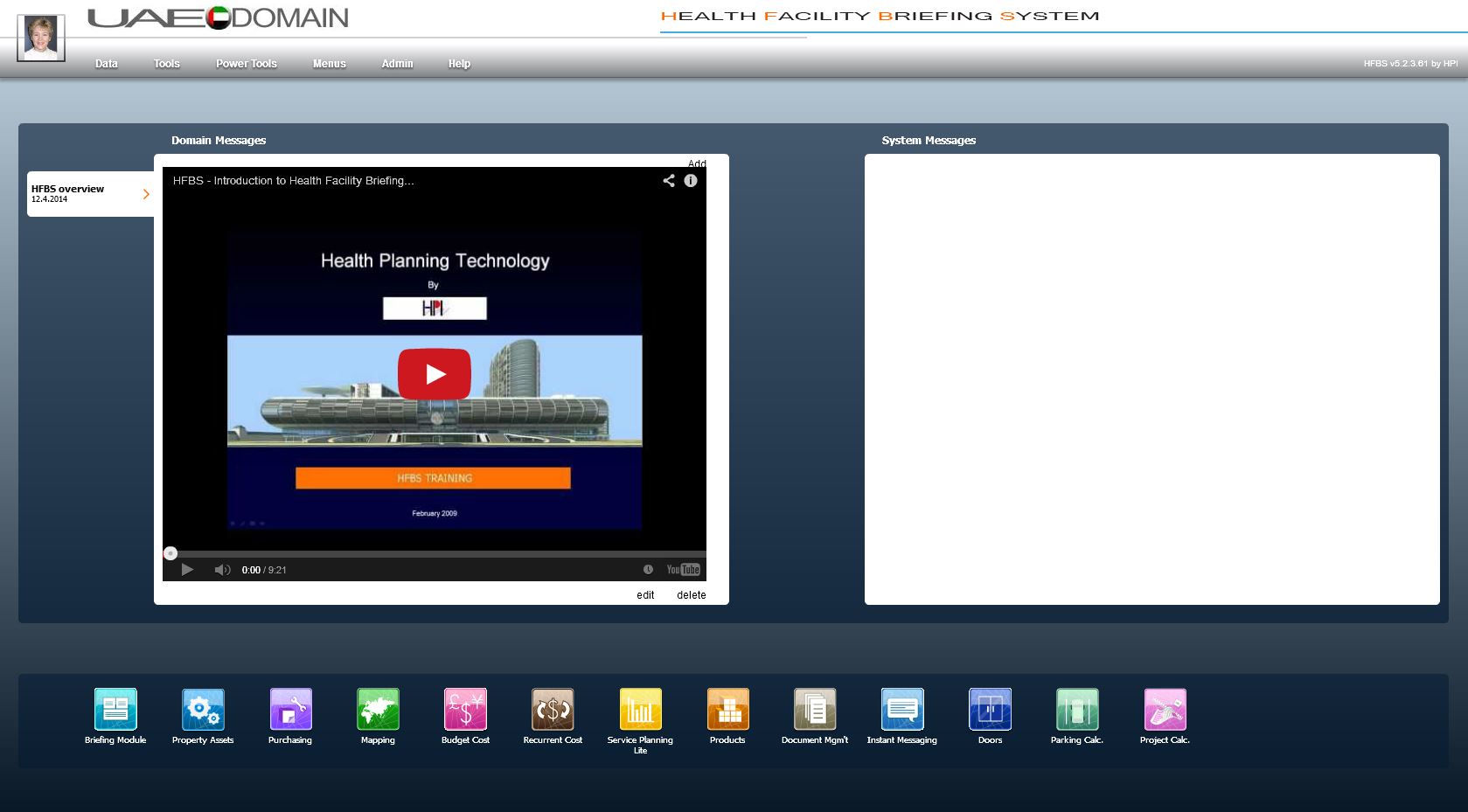Screen dimensions: 1468x812
Task: Open the Project Calc. tool
Action: (x=1165, y=709)
